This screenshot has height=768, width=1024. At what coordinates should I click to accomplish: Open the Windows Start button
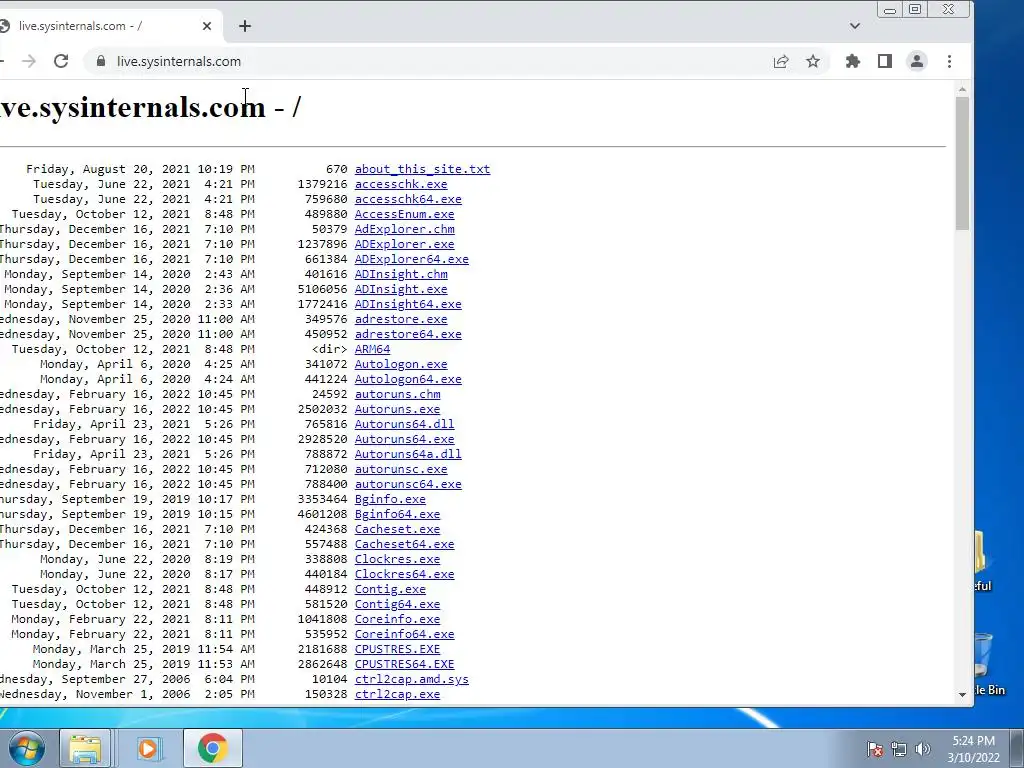pos(27,748)
